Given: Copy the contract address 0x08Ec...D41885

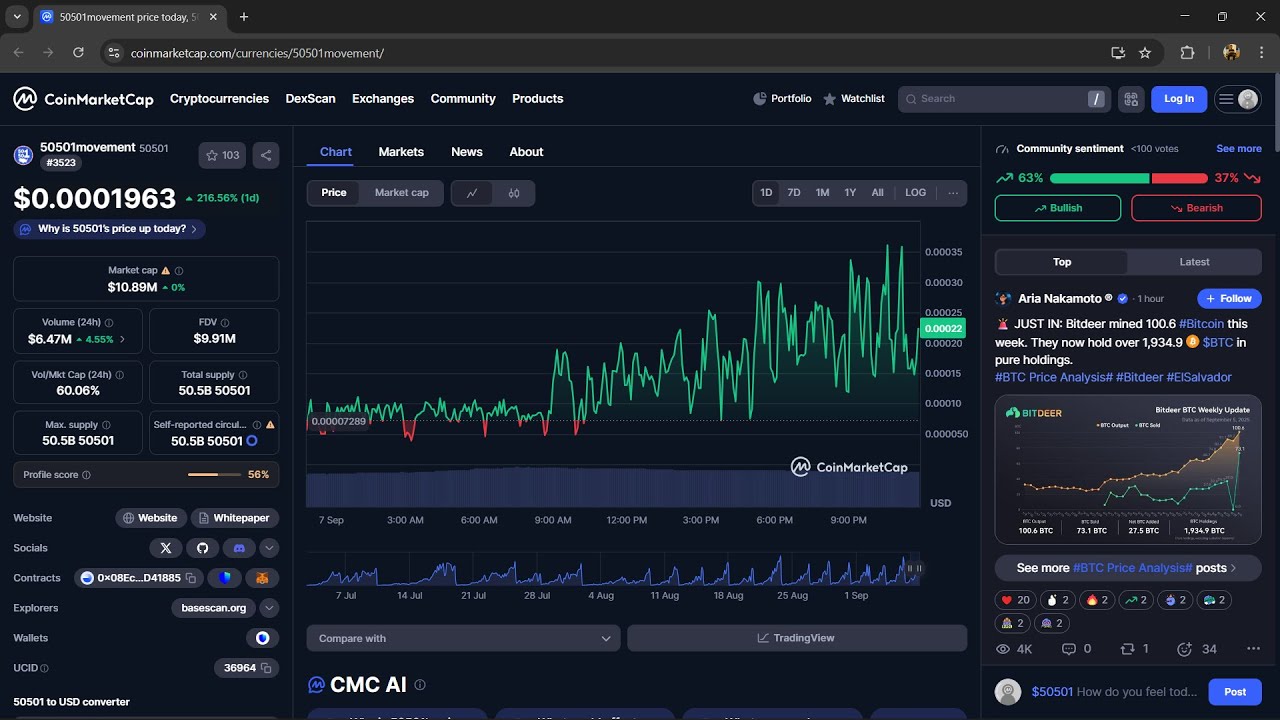Looking at the screenshot, I should [x=191, y=578].
